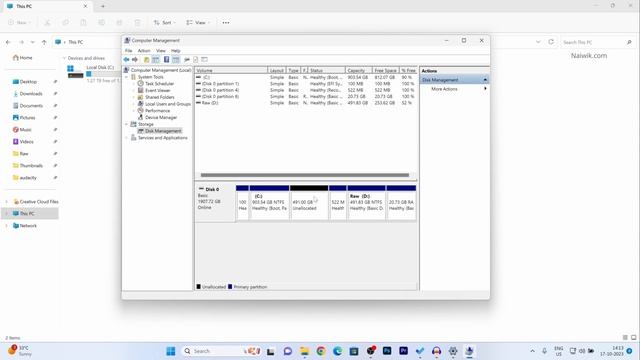This screenshot has width=640, height=360.
Task: Click the Up arrow in File Explorer navigation
Action: (x=44, y=42)
